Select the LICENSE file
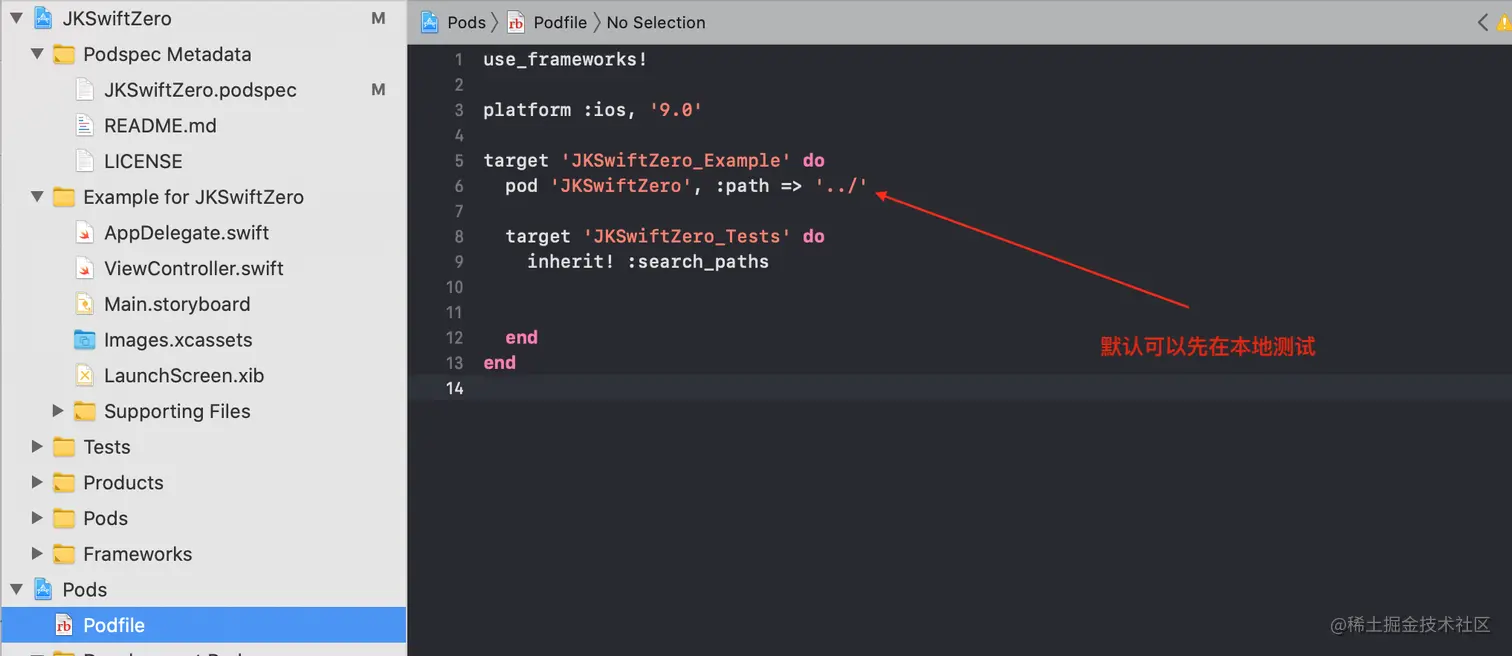 click(143, 161)
